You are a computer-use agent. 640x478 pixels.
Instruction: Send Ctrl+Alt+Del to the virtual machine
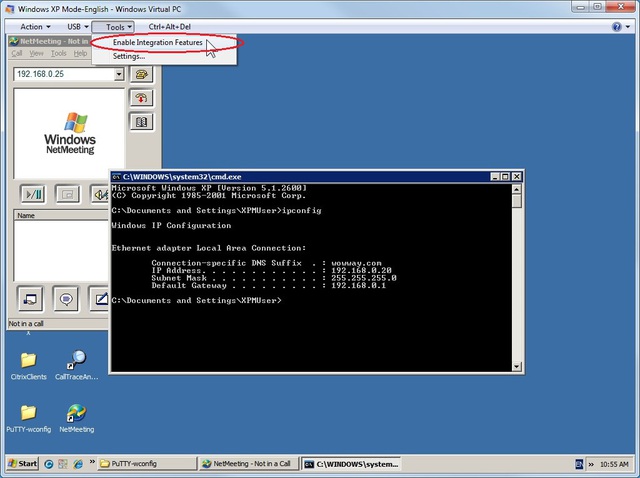pyautogui.click(x=169, y=27)
